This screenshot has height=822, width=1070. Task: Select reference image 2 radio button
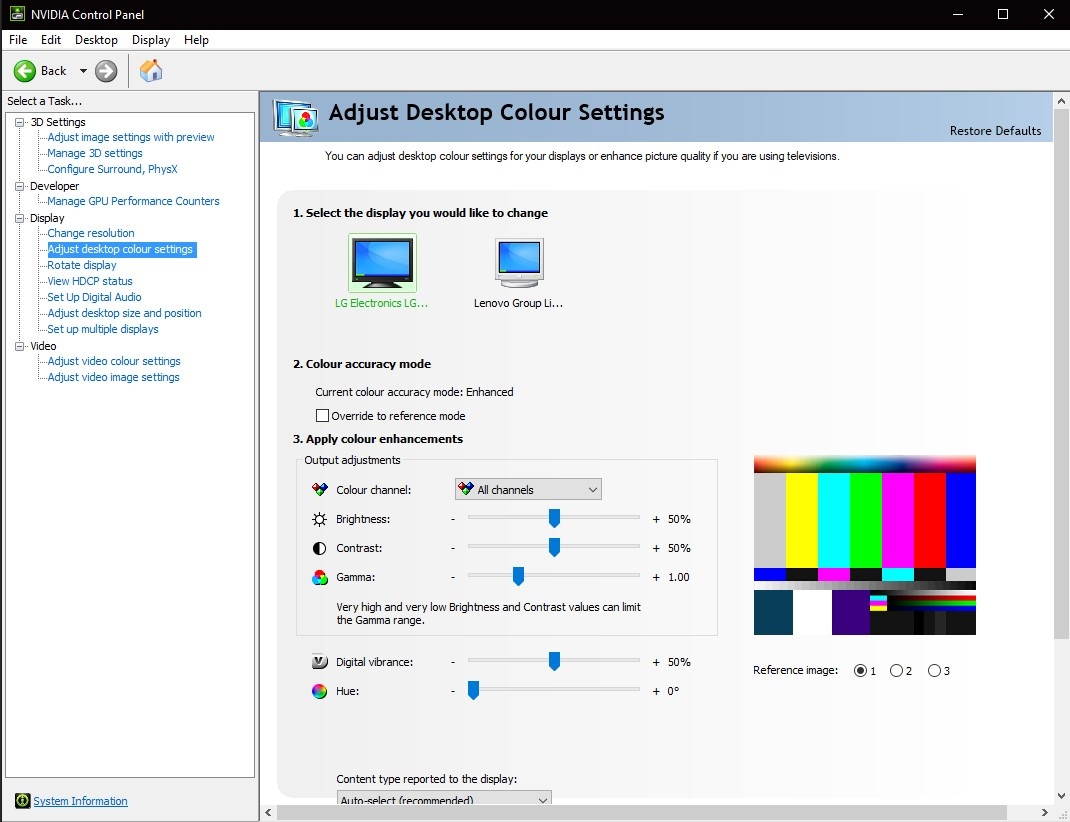896,671
